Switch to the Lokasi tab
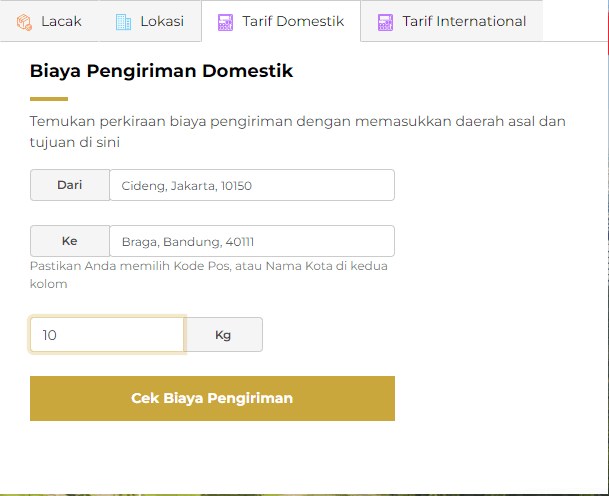609x496 pixels. pyautogui.click(x=150, y=21)
